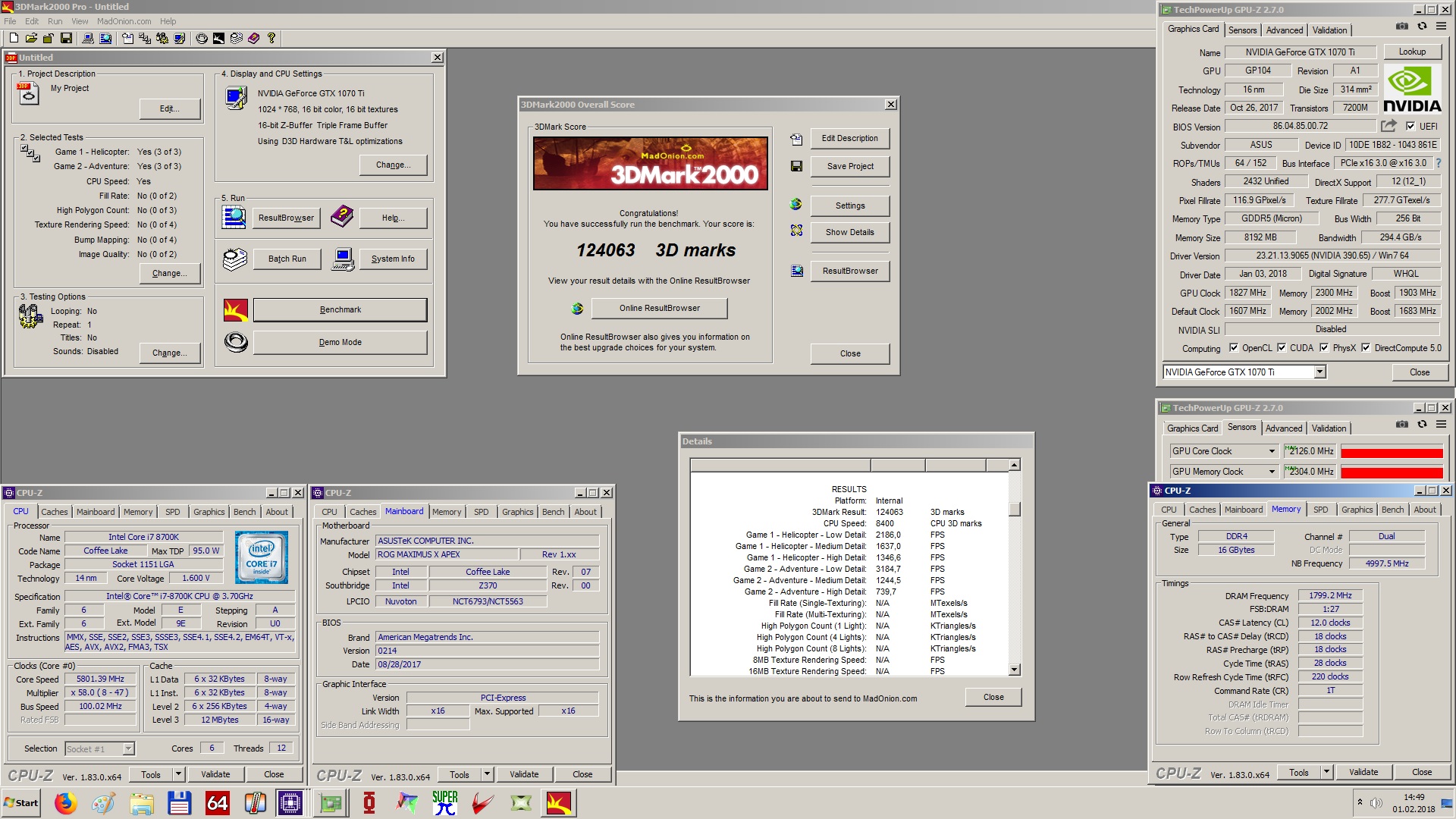Open Tools dropdown arrow in CPU tab CPU-Z
This screenshot has height=819, width=1456.
tap(179, 774)
